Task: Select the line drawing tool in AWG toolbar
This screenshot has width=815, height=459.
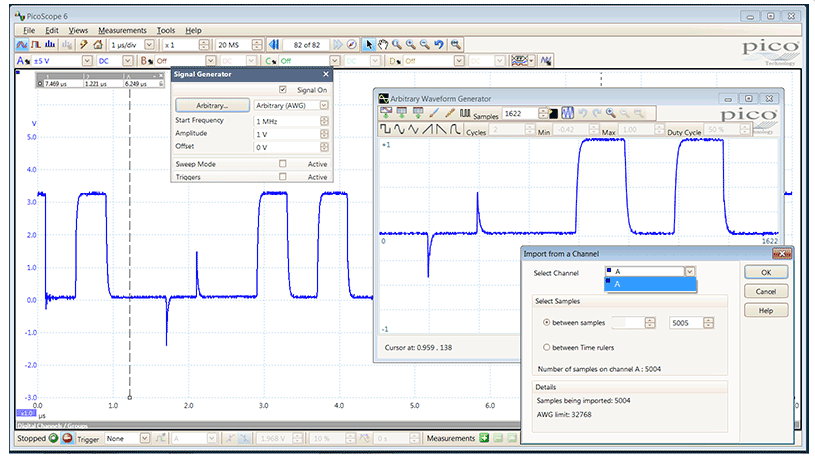Action: tap(450, 112)
